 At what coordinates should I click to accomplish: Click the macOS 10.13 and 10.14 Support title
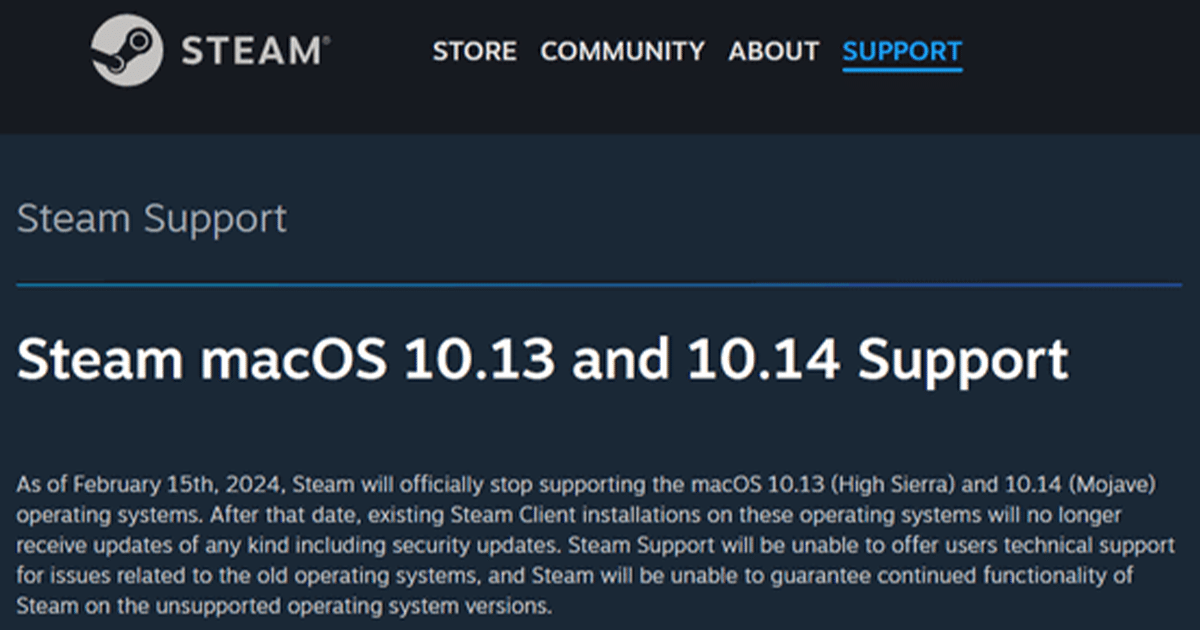(x=542, y=360)
